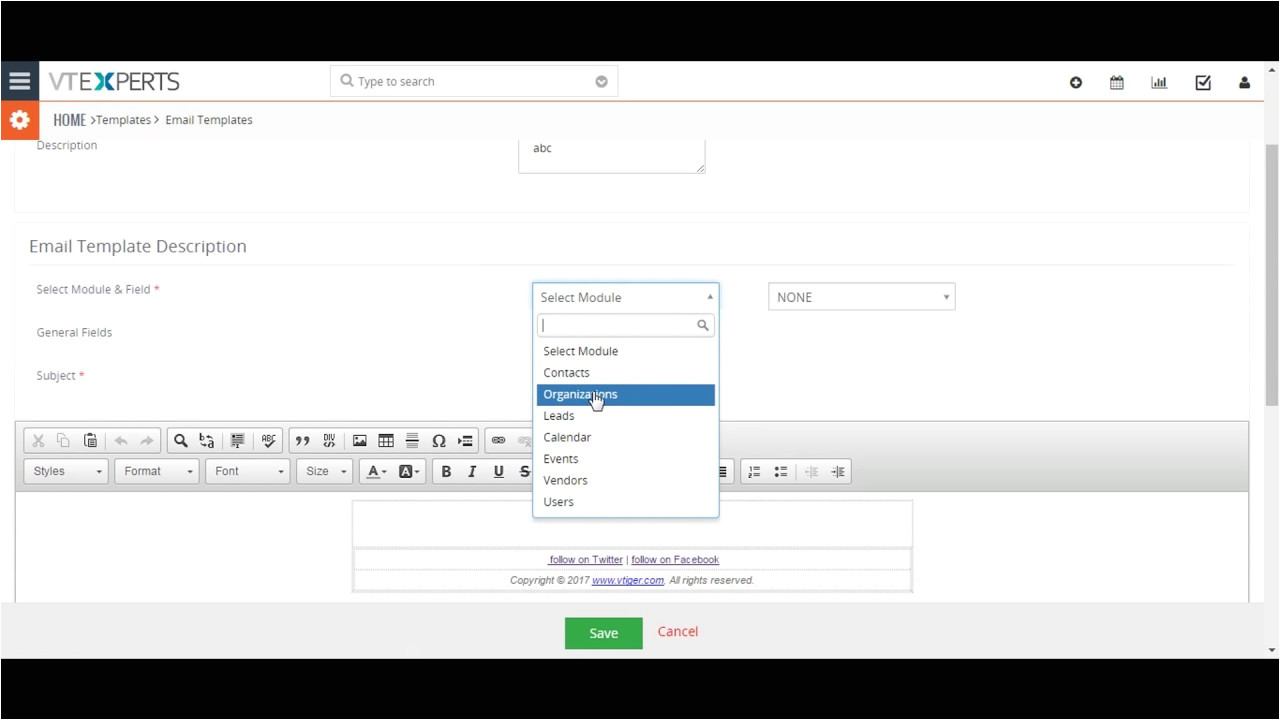This screenshot has width=1280, height=720.
Task: Click the Type to search box
Action: (x=474, y=82)
